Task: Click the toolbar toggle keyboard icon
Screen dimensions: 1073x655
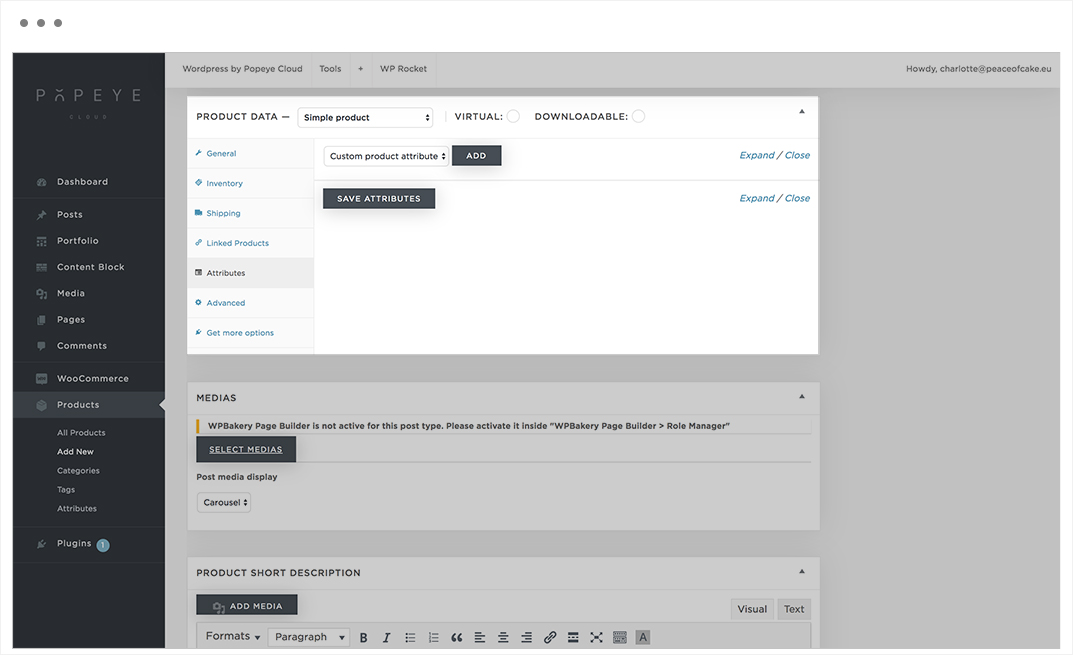Action: (x=620, y=638)
